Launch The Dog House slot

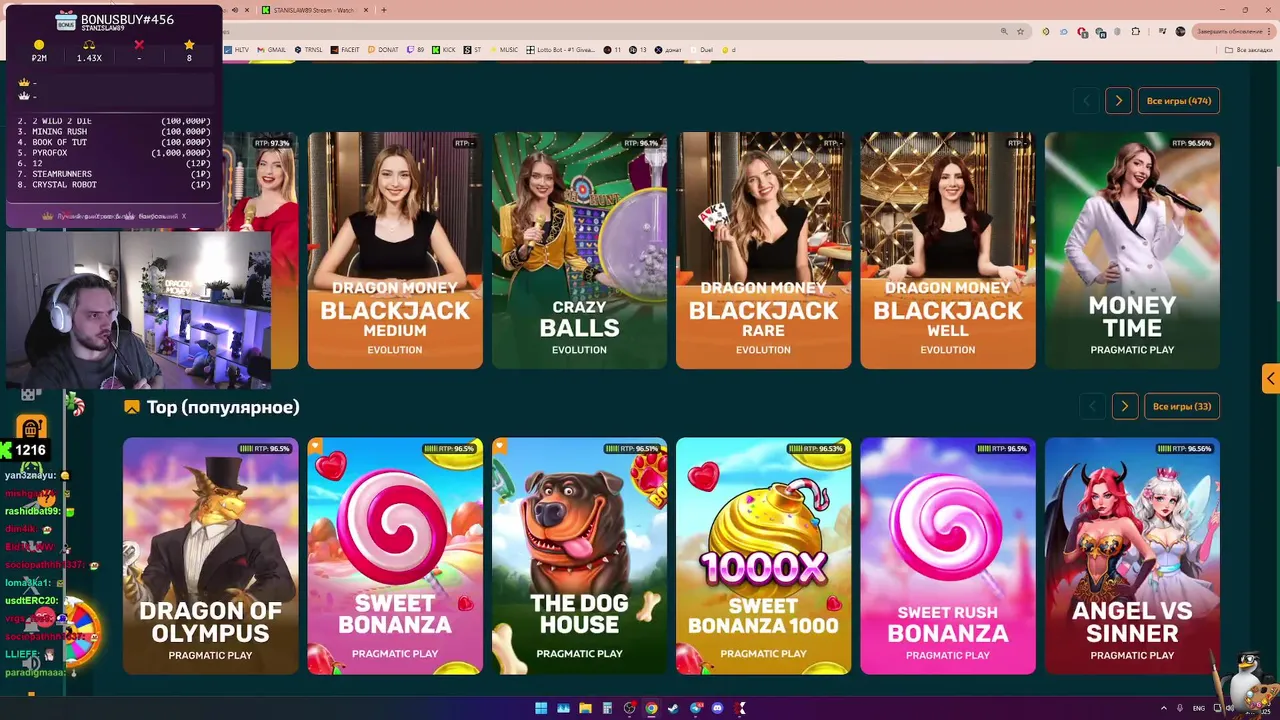coord(579,556)
